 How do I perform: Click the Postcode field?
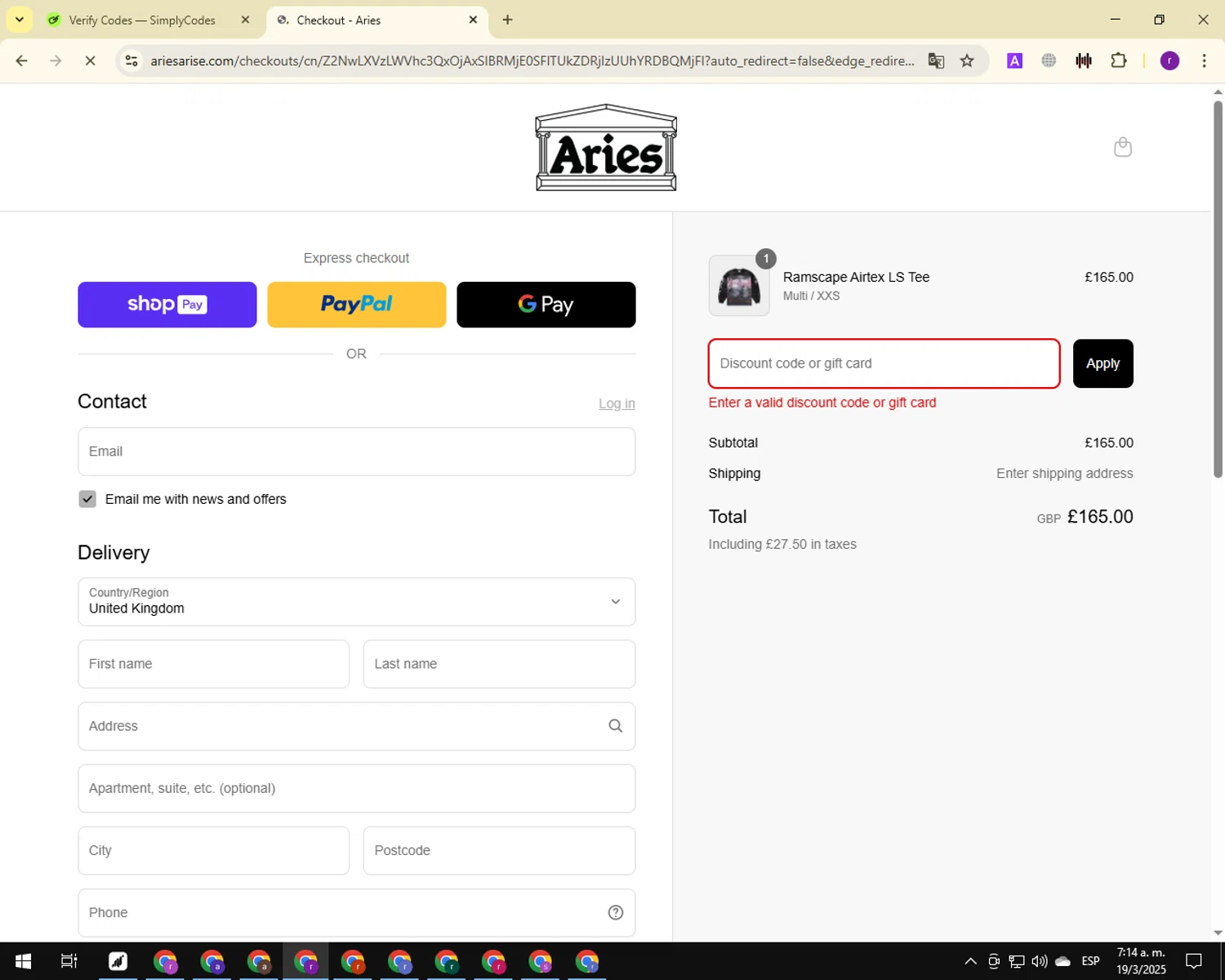coord(499,850)
